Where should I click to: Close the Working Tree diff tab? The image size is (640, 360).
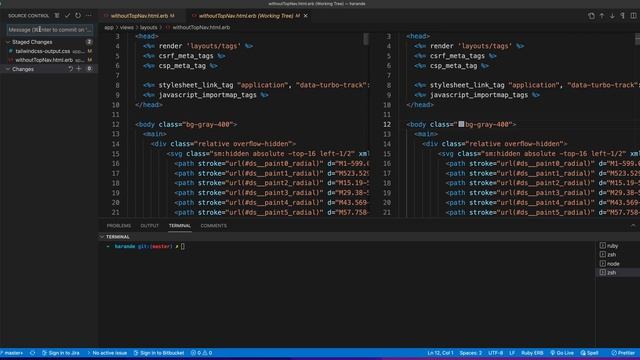coord(306,16)
